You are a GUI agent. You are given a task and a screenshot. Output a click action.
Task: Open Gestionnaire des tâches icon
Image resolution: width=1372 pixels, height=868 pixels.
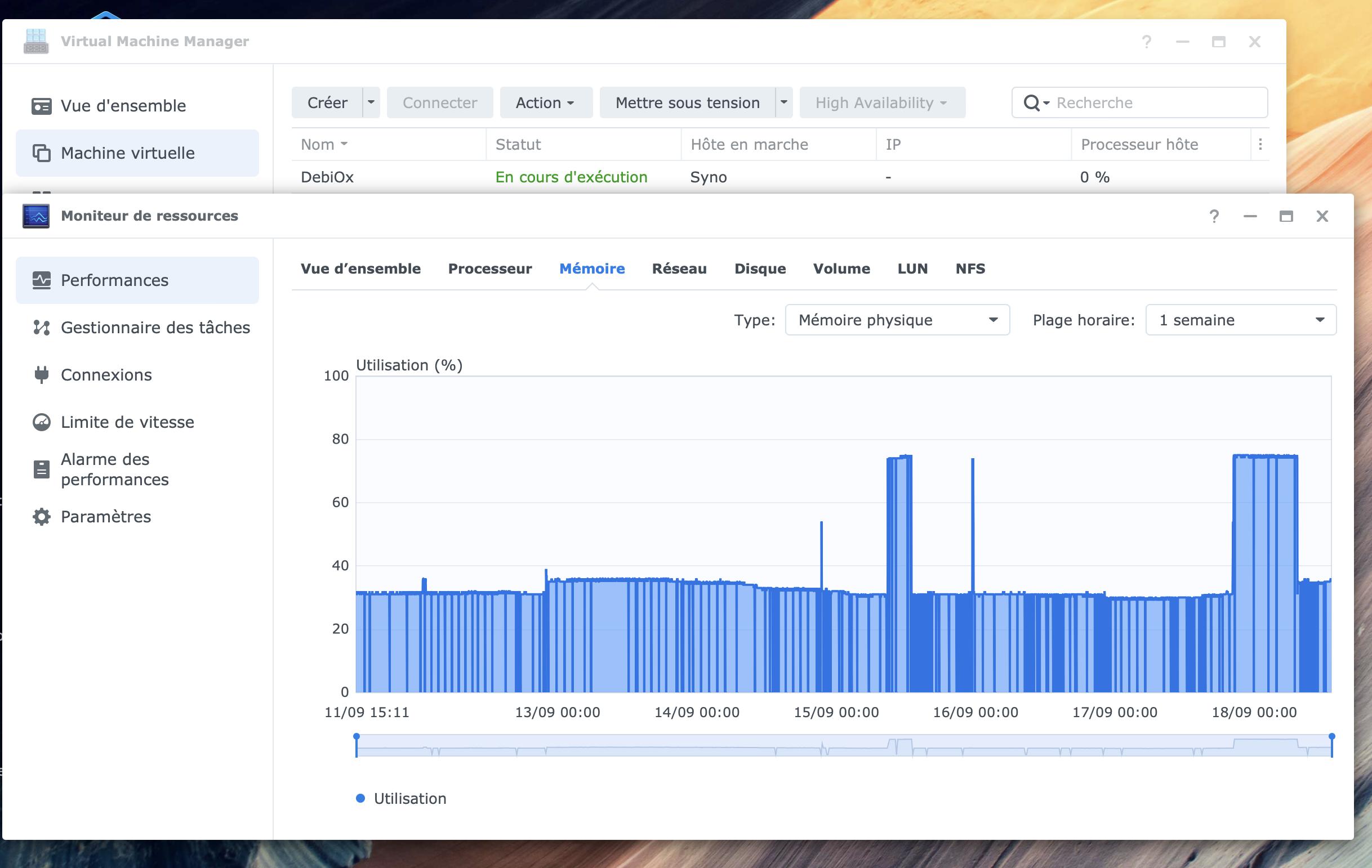point(42,328)
